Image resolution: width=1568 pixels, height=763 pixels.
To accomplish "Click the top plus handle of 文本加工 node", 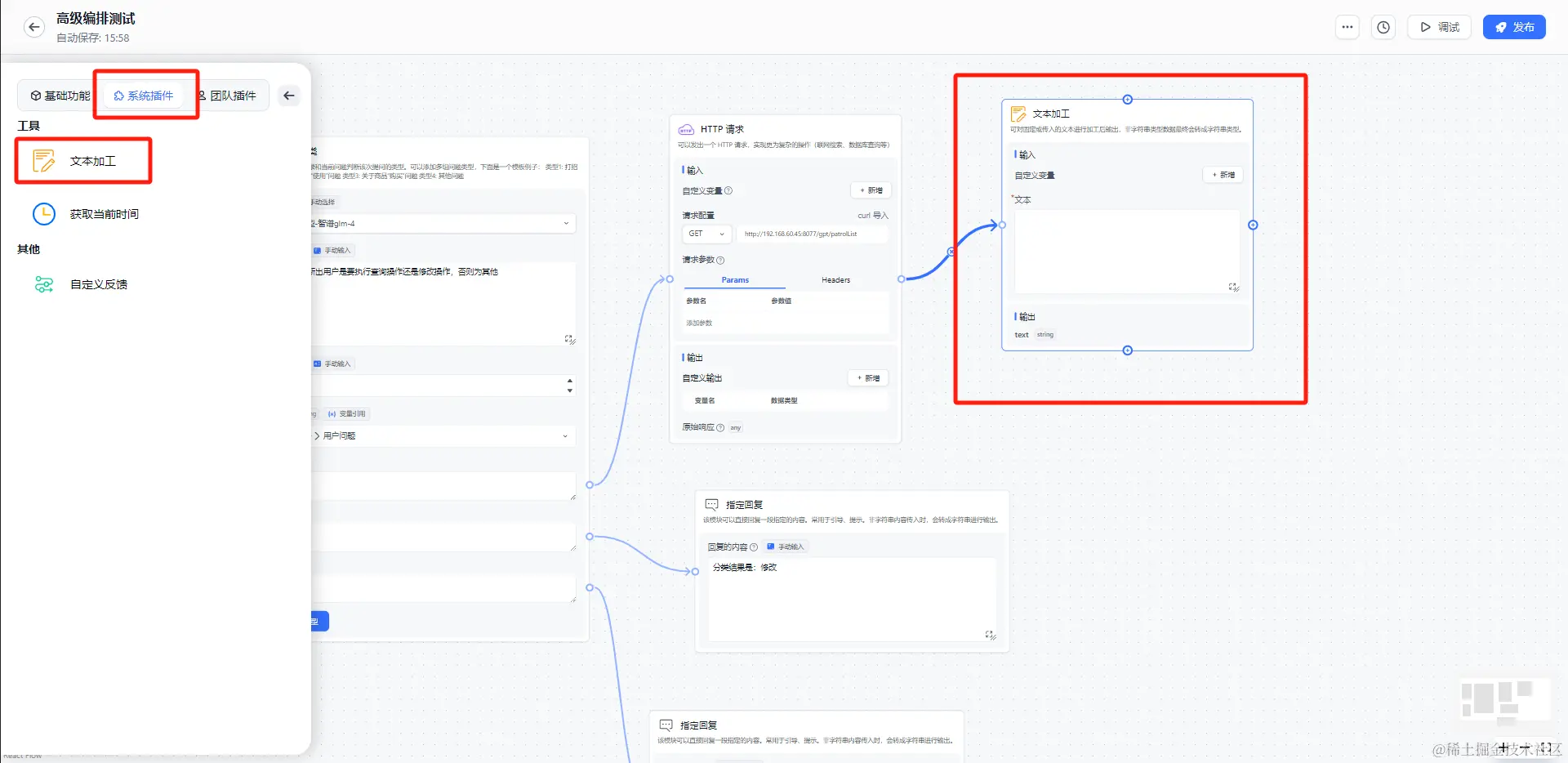I will (x=1128, y=100).
